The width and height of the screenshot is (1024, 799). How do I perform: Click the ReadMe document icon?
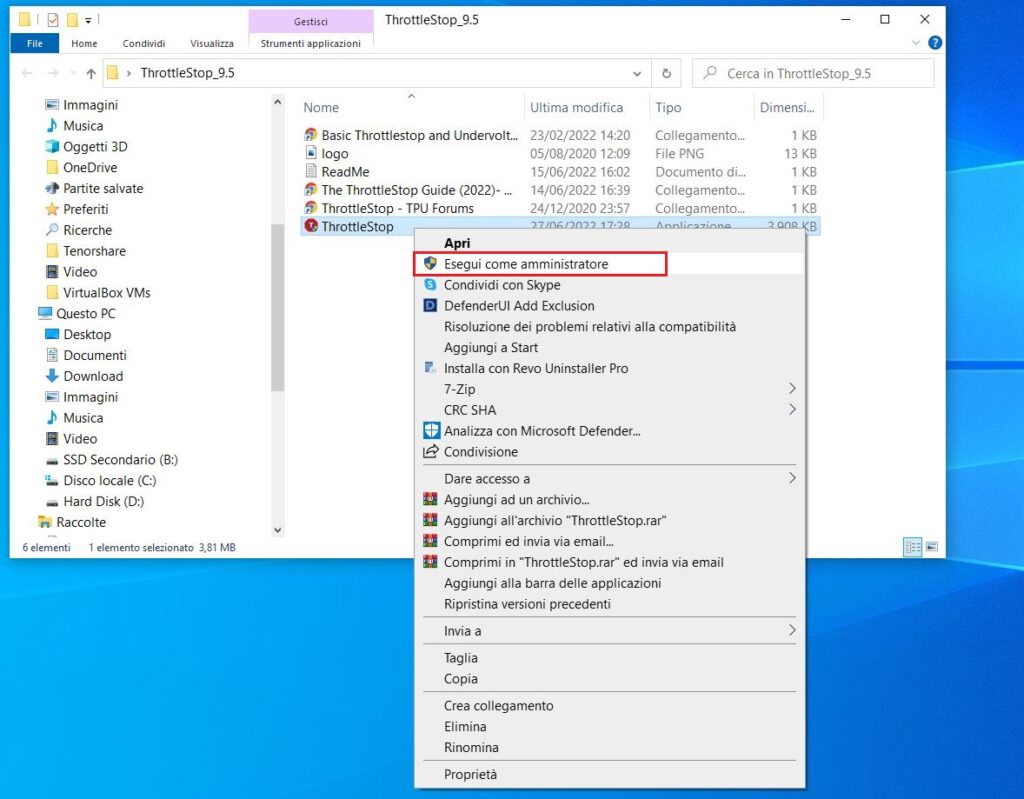click(311, 171)
